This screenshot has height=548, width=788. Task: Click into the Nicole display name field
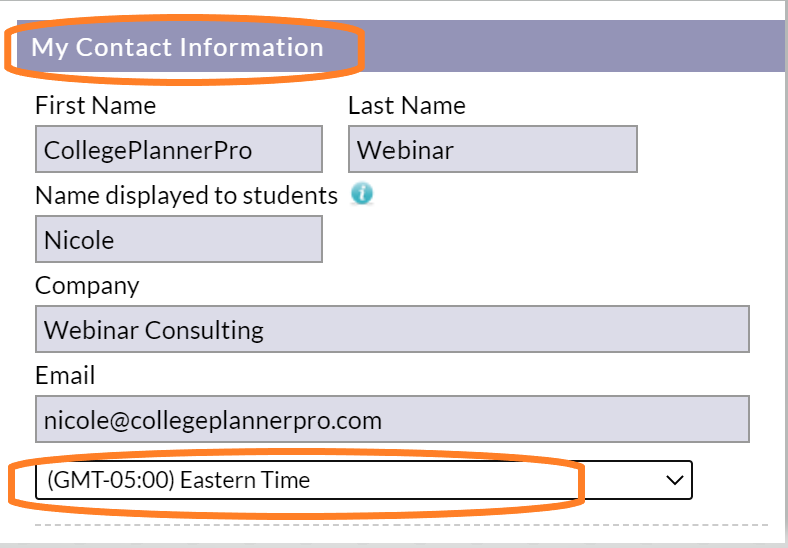click(179, 239)
